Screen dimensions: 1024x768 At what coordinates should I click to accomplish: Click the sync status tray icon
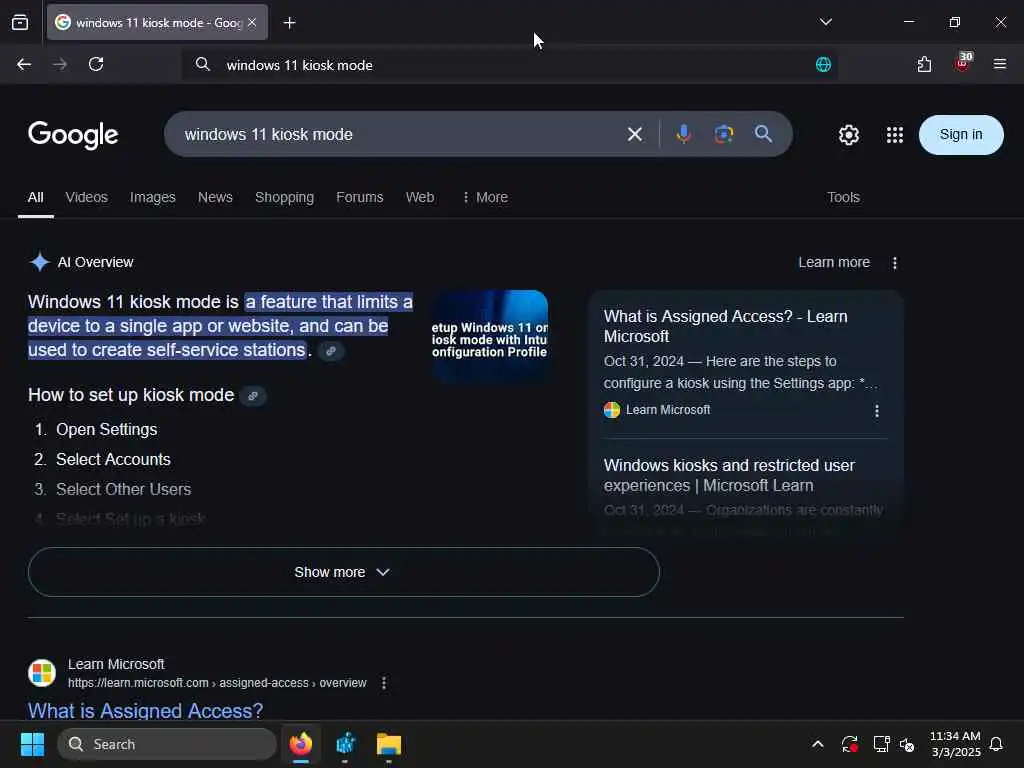(849, 744)
